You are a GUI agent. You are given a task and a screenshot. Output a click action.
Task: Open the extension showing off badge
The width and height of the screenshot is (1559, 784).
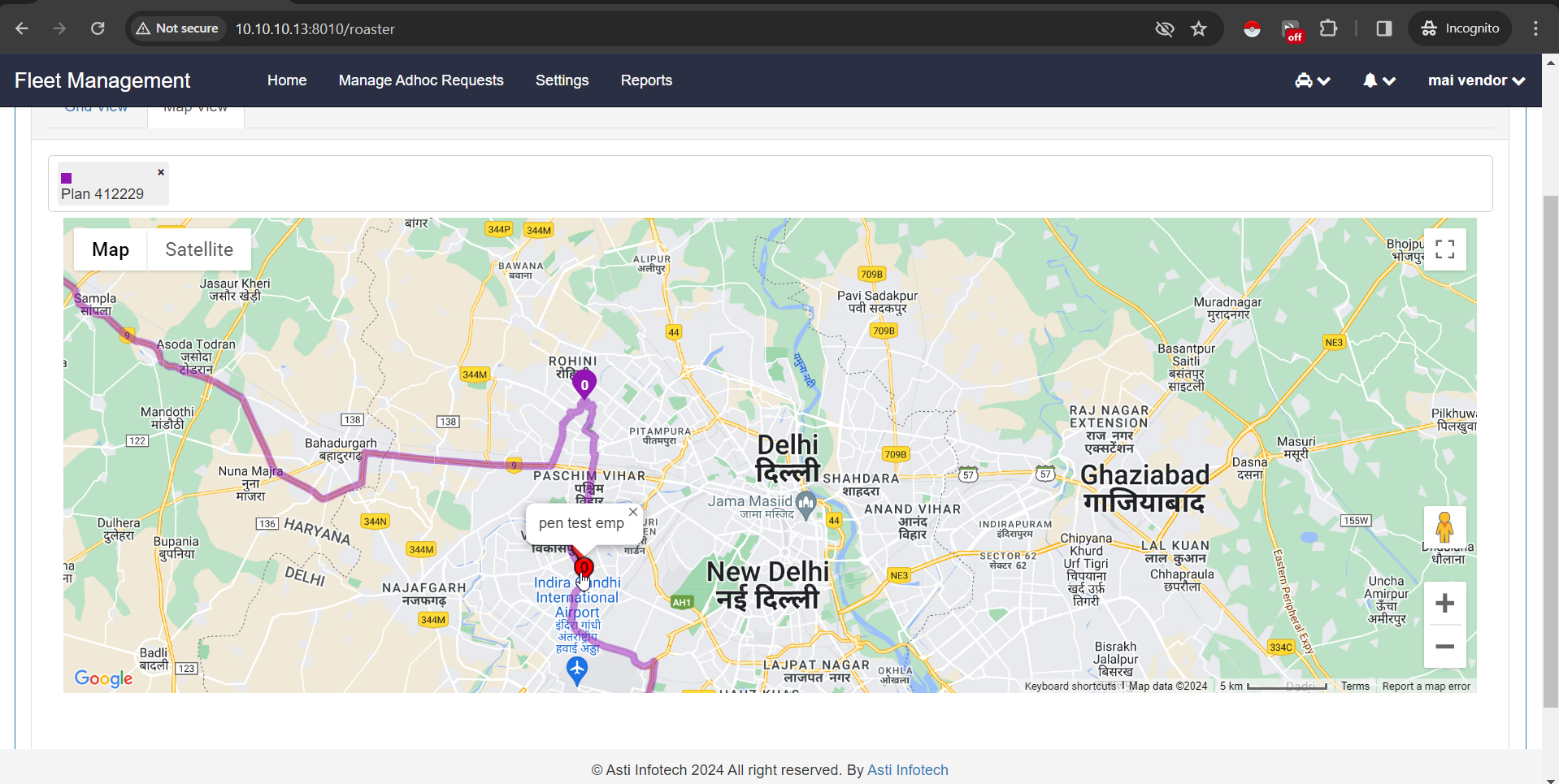tap(1292, 30)
